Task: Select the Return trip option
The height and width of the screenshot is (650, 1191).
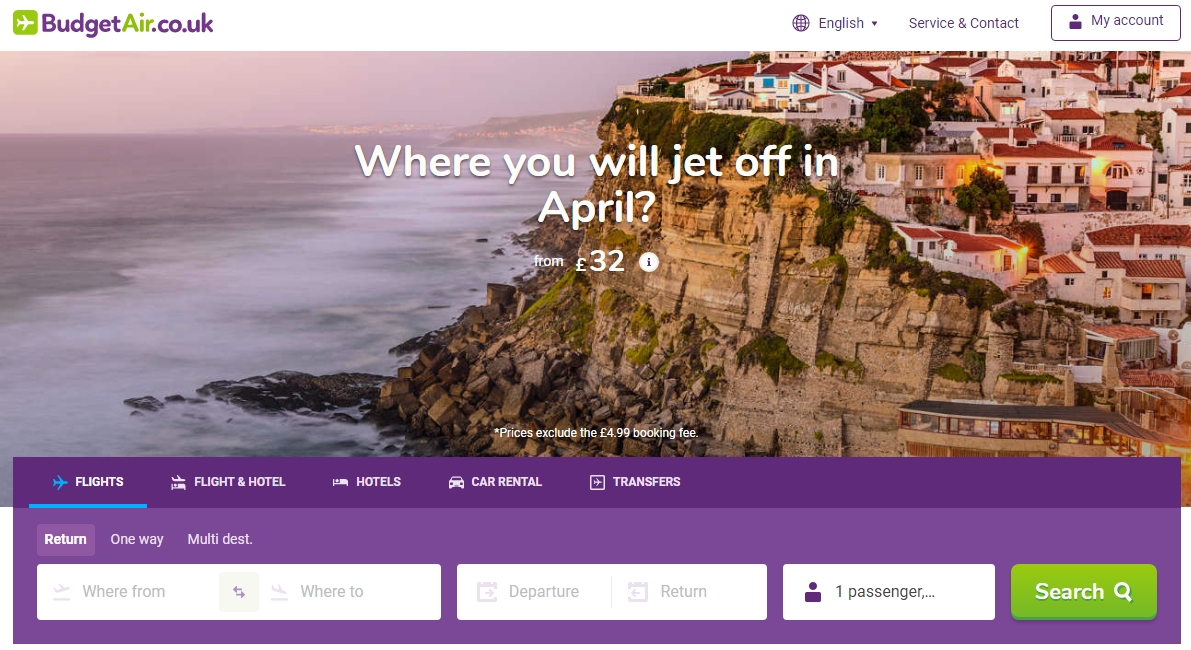Action: point(65,539)
